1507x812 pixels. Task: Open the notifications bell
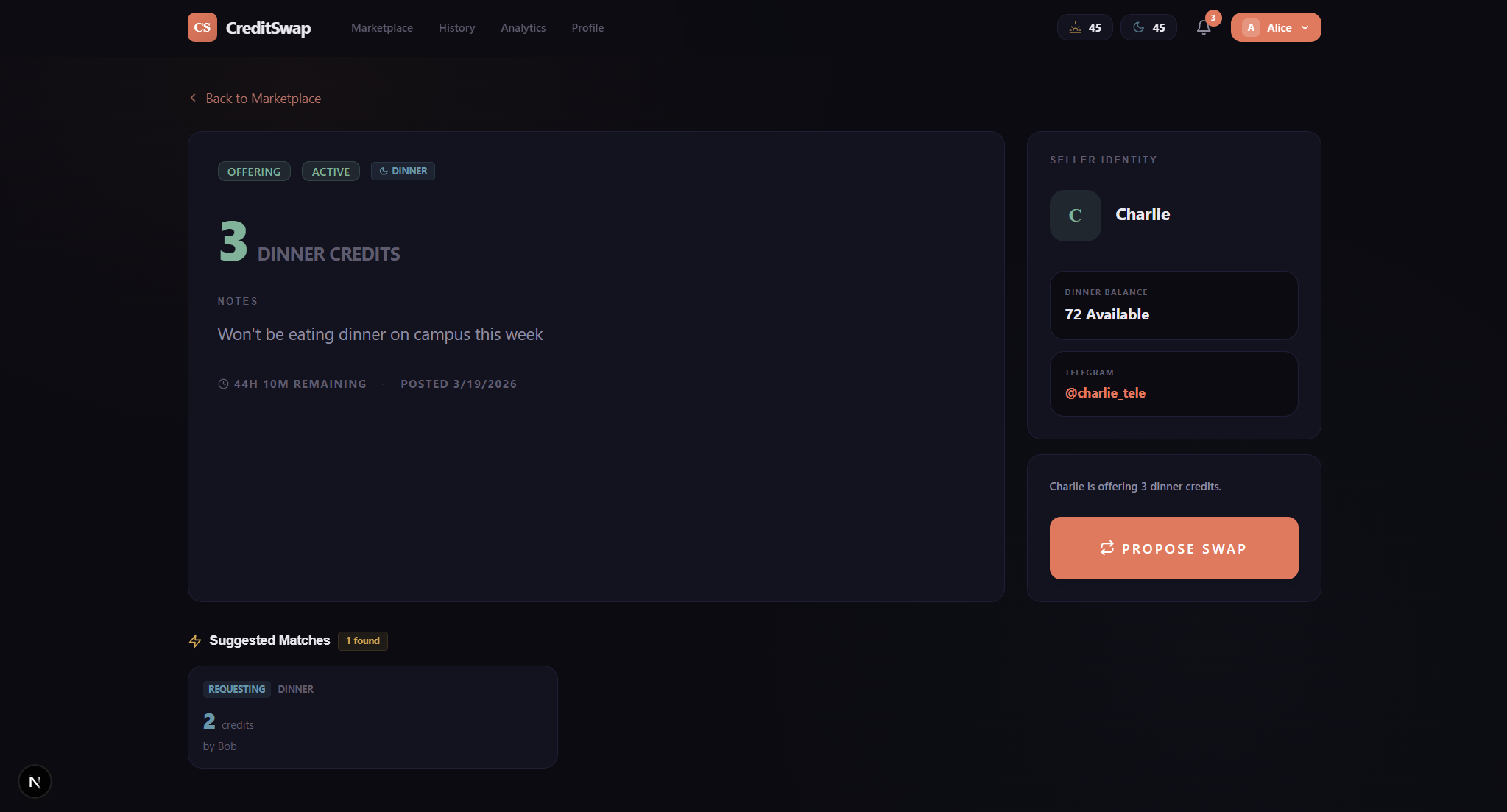point(1204,28)
